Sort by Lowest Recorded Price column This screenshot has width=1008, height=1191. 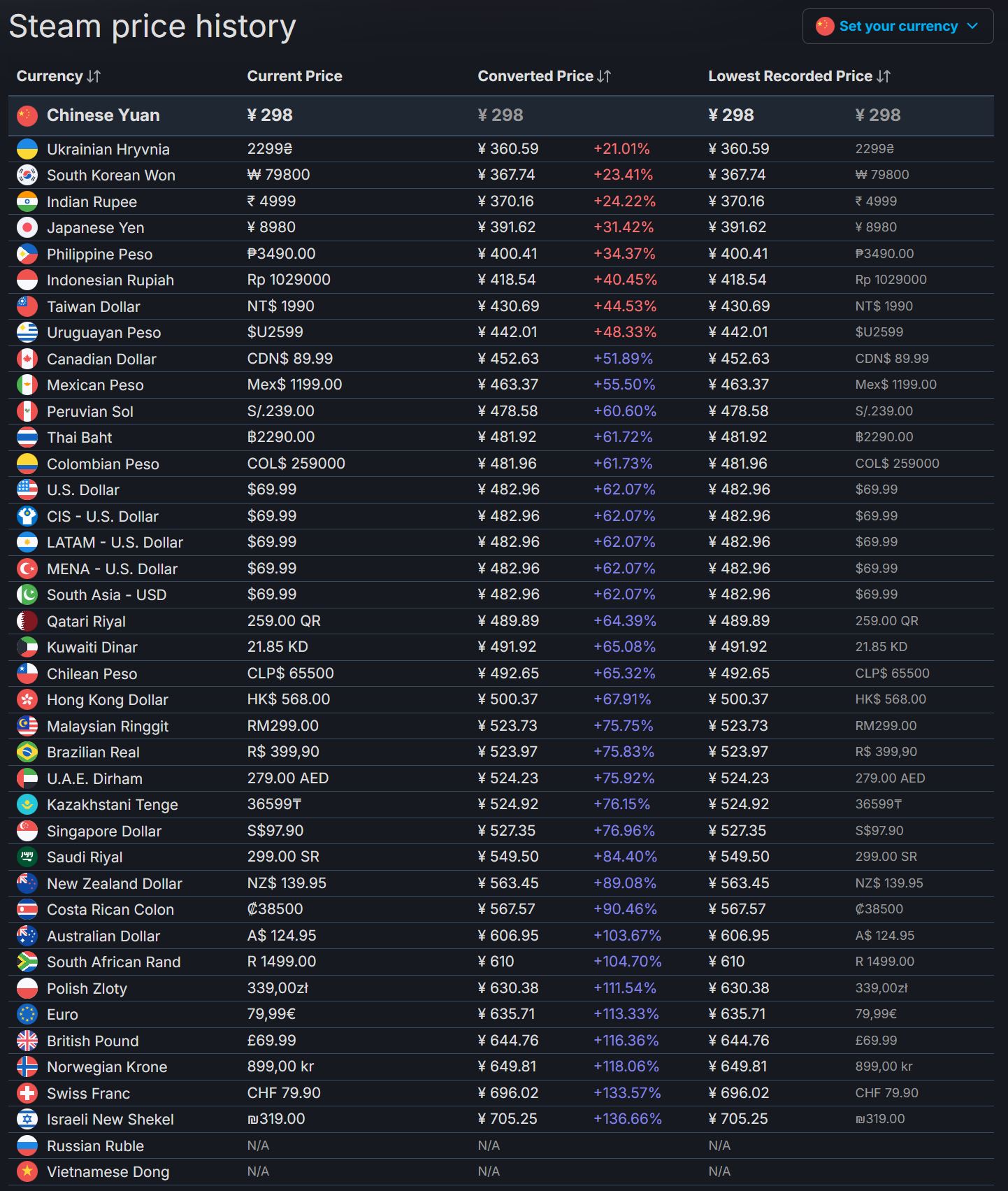point(799,76)
